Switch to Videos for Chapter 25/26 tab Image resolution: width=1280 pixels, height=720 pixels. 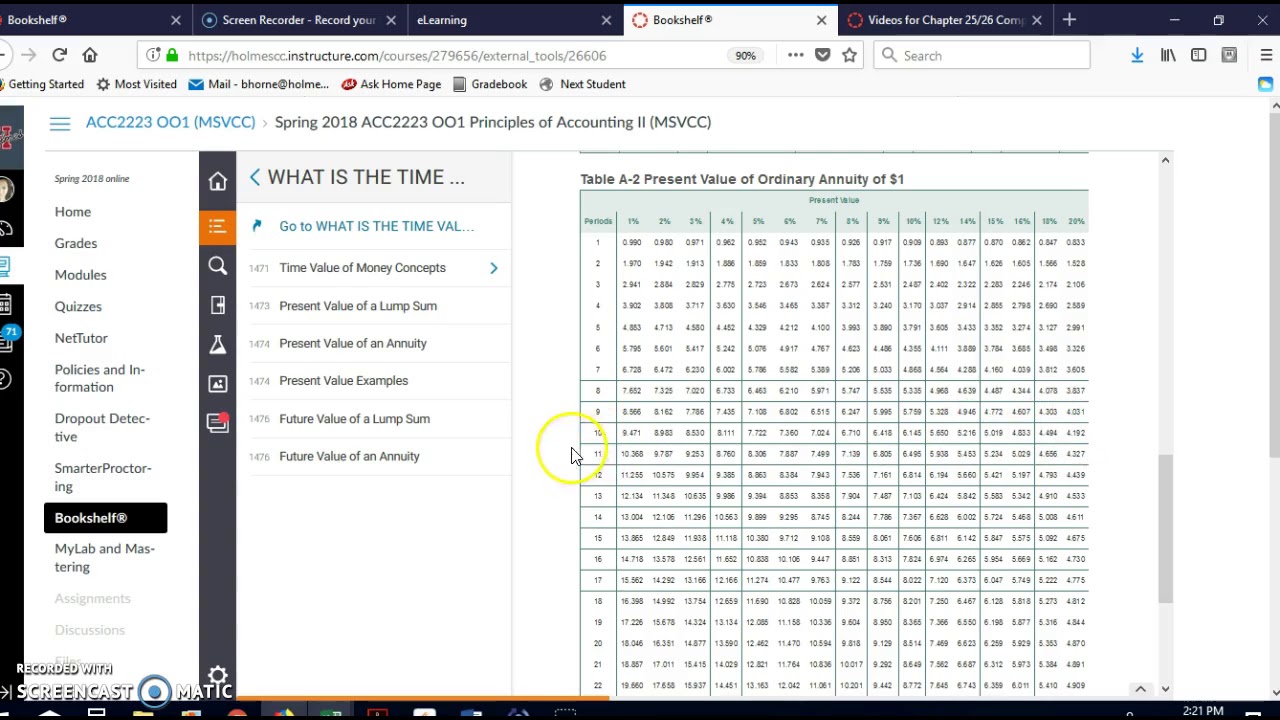pos(946,20)
